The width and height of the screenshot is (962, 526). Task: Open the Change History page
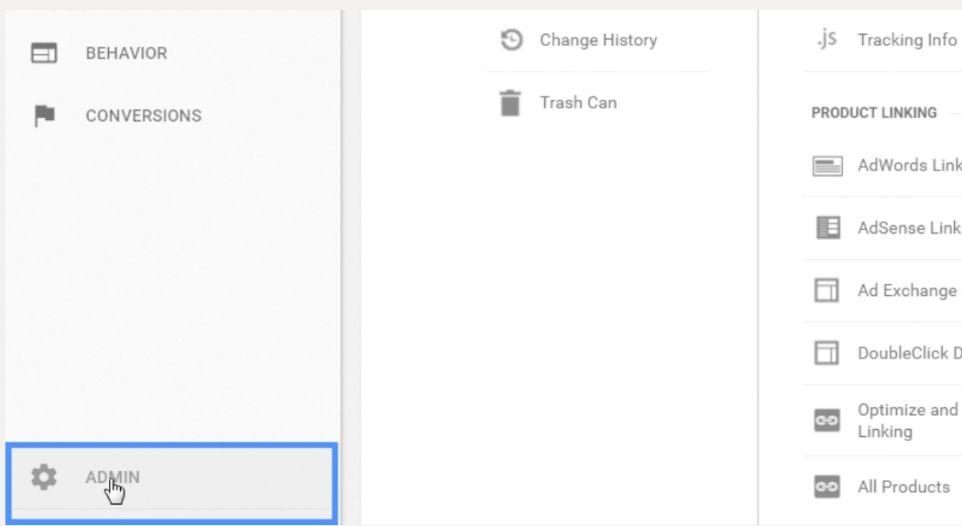coord(598,40)
